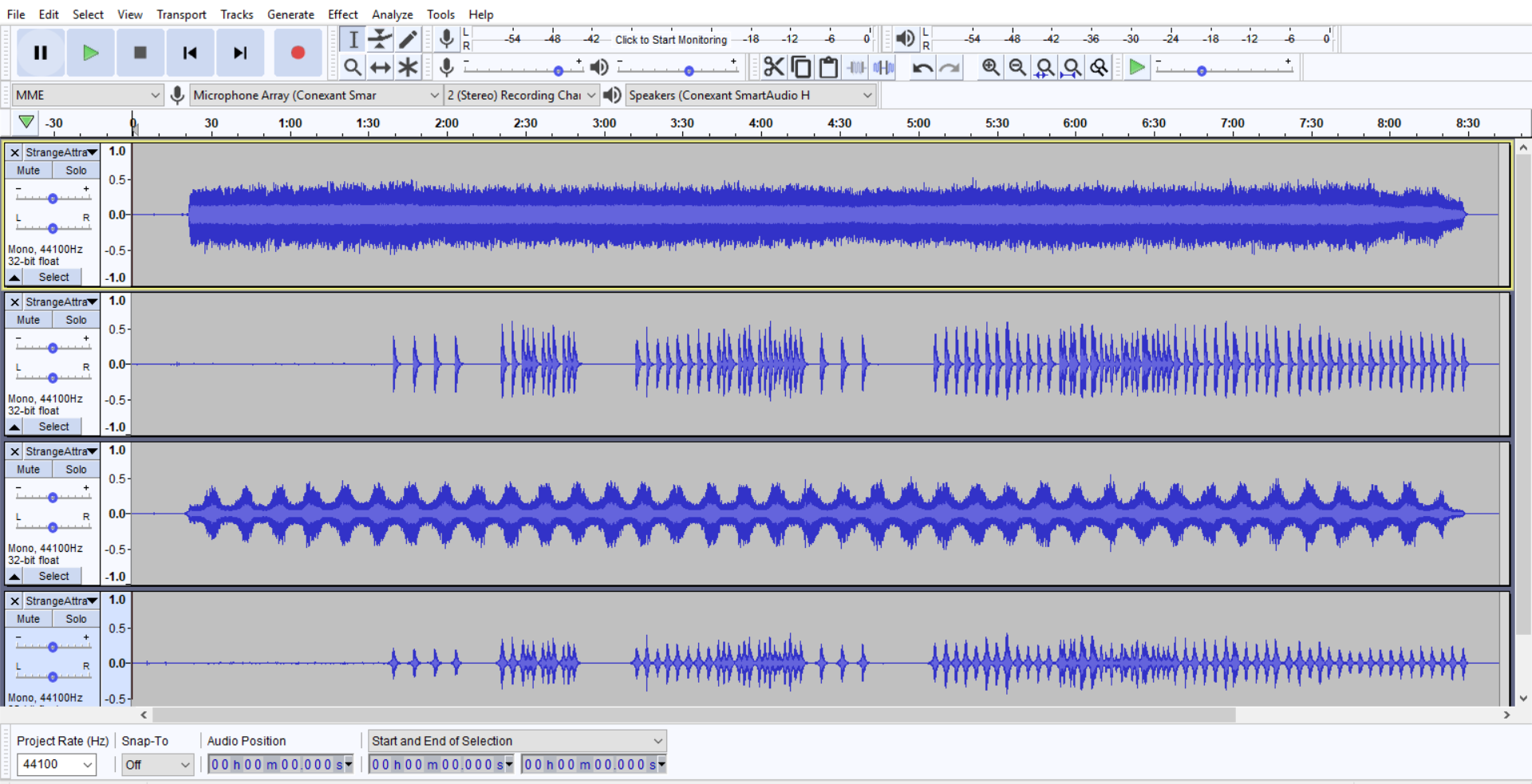The image size is (1532, 784).
Task: Click the Cut scissors icon
Action: click(x=773, y=67)
